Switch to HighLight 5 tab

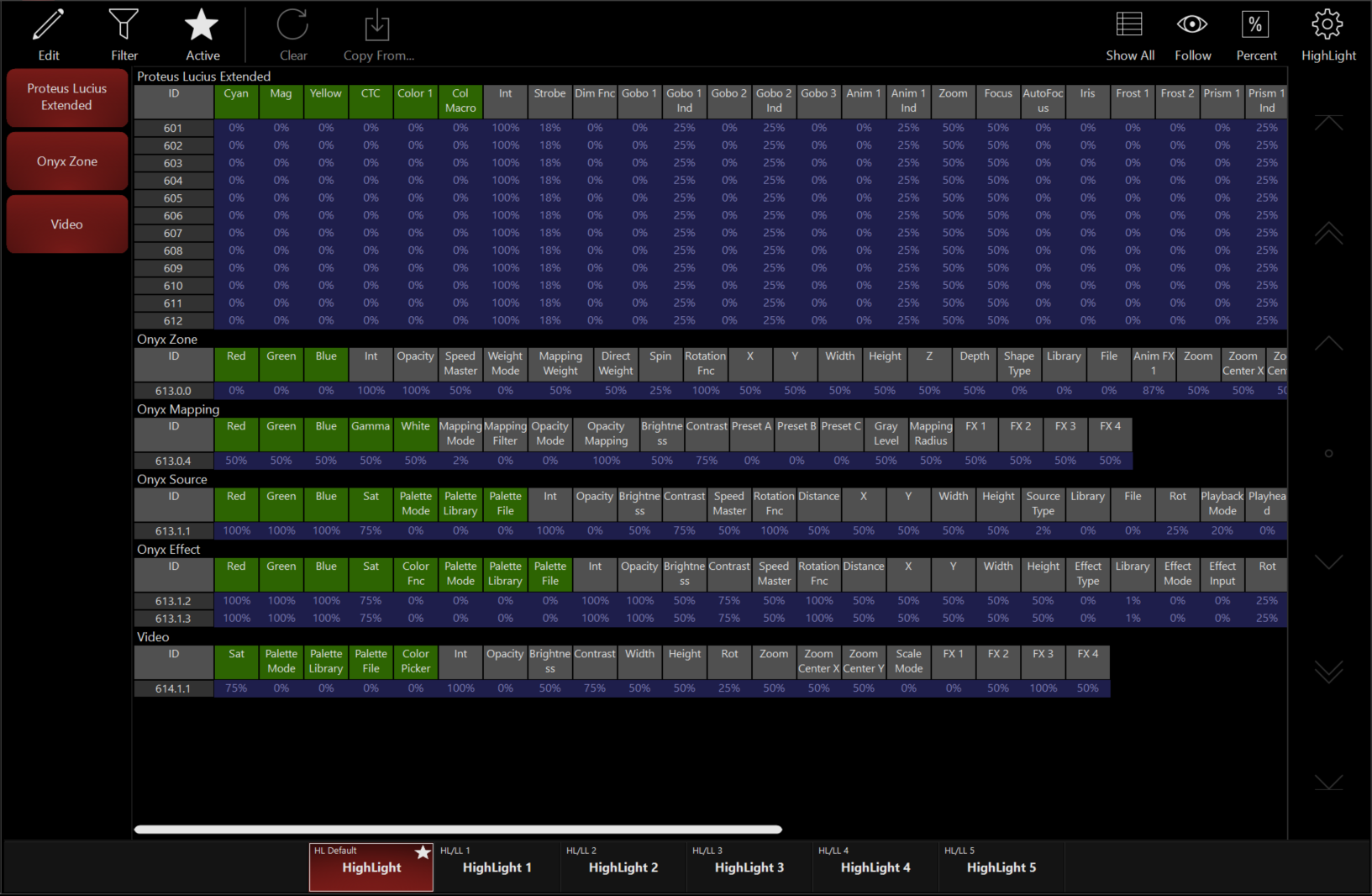coord(1001,867)
